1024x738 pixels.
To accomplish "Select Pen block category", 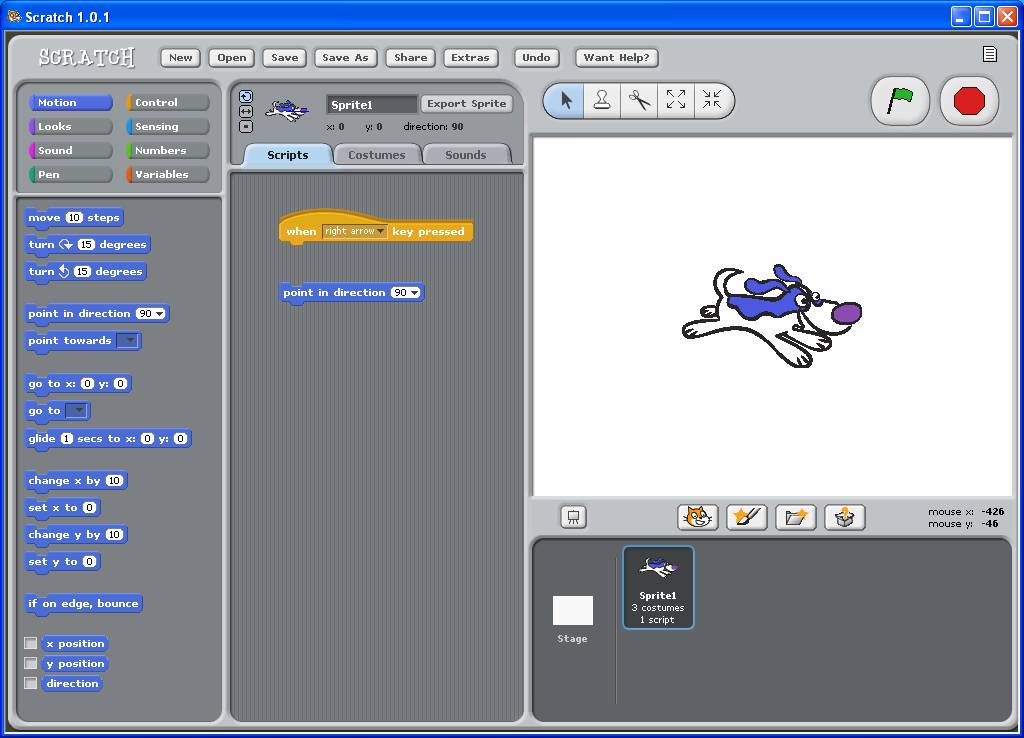I will [x=71, y=174].
